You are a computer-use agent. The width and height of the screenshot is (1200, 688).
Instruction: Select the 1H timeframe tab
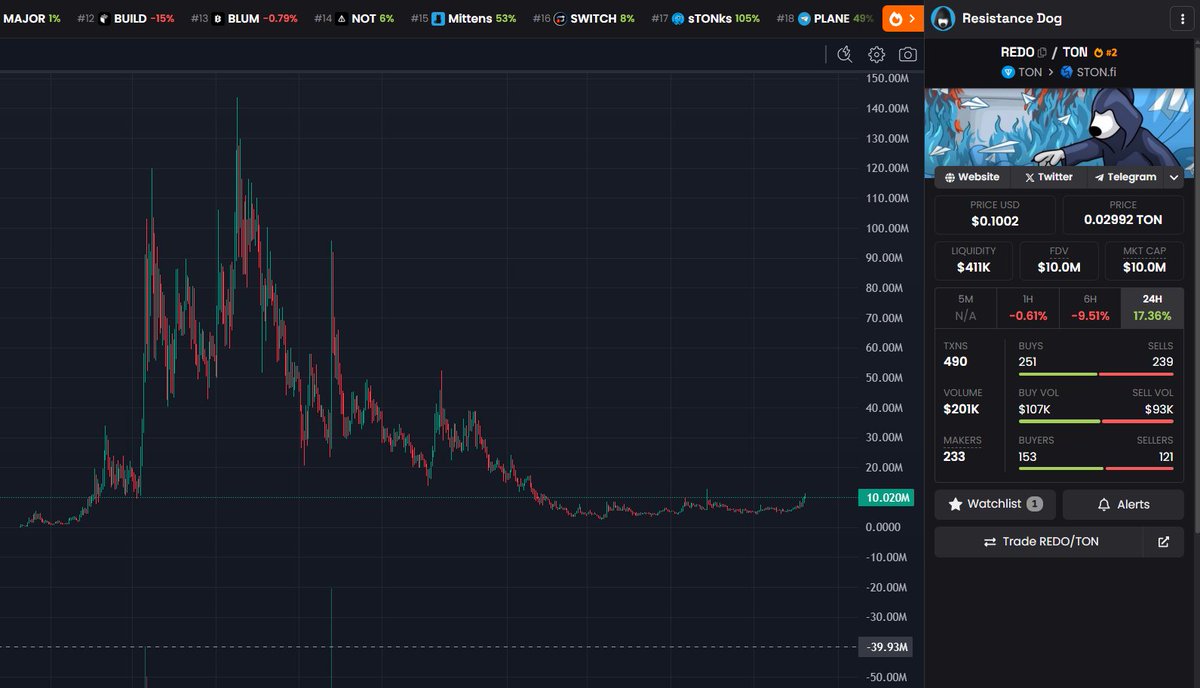point(1028,307)
